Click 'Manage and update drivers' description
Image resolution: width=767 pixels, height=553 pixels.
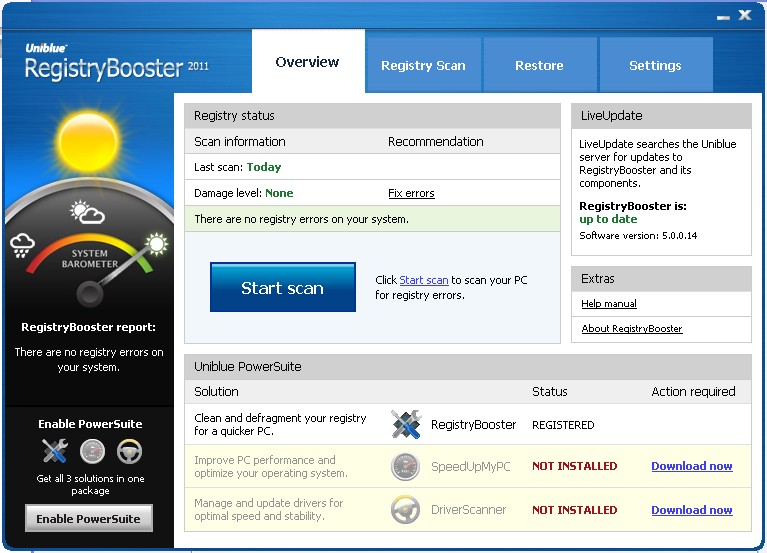click(269, 509)
